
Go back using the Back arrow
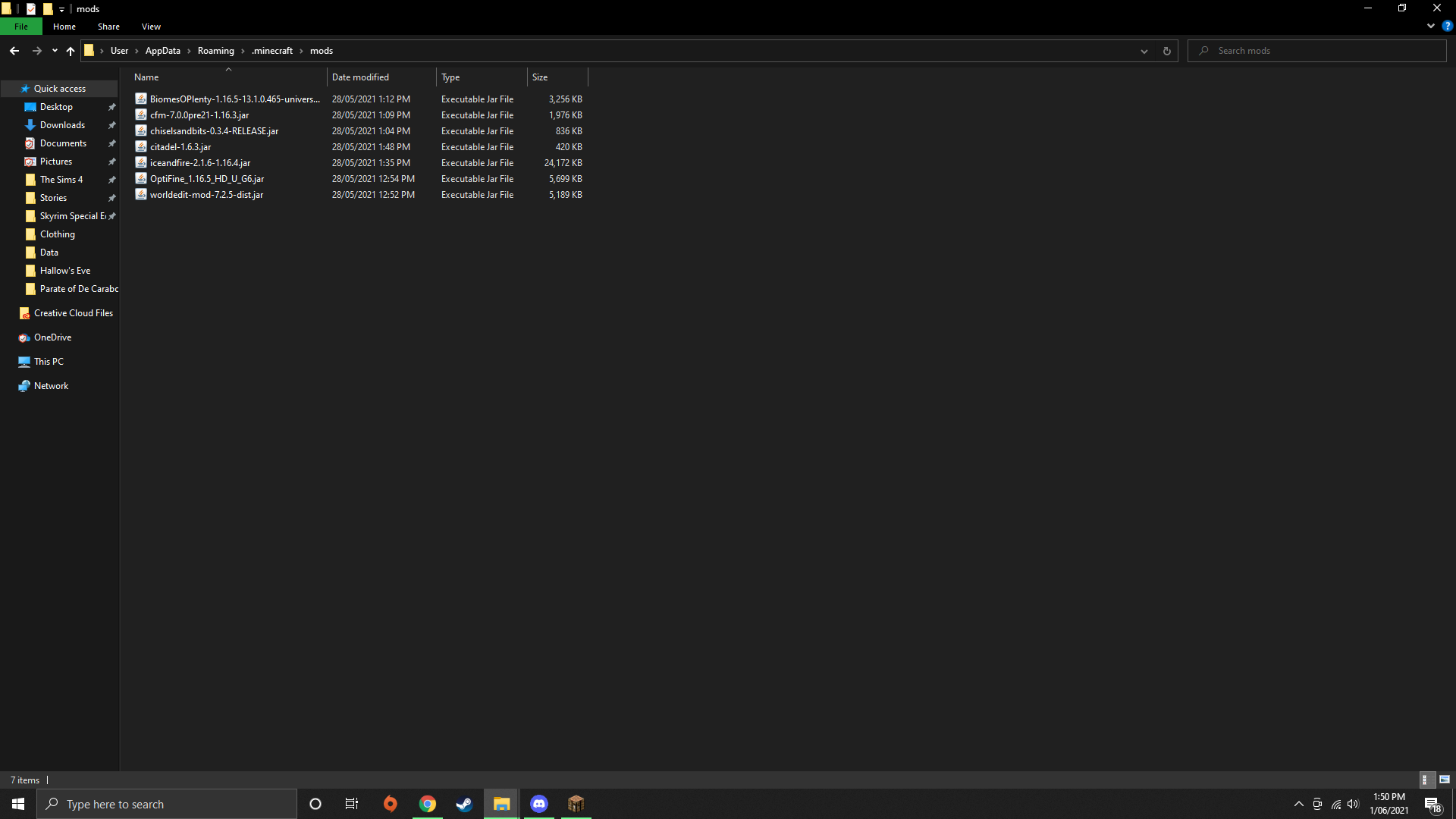(14, 51)
